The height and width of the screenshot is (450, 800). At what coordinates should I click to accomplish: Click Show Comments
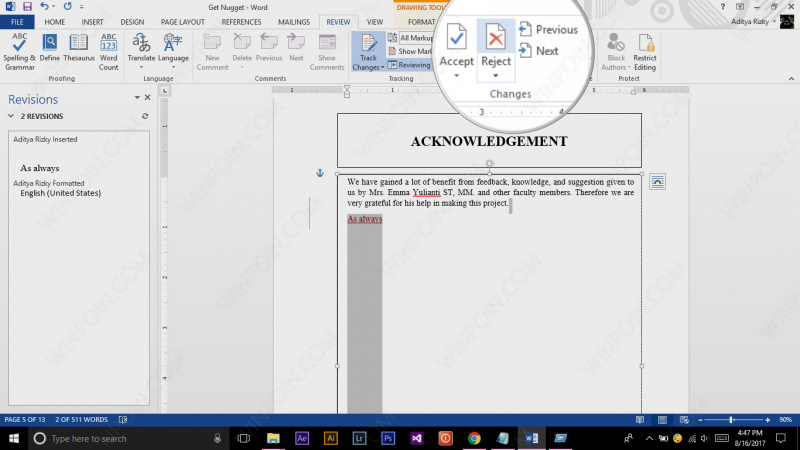tap(327, 52)
